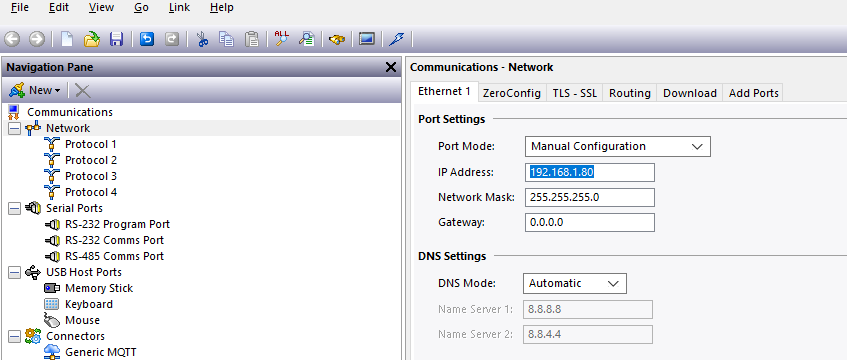Switch to the Ethernet 1 tab
This screenshot has width=847, height=360.
[x=444, y=91]
